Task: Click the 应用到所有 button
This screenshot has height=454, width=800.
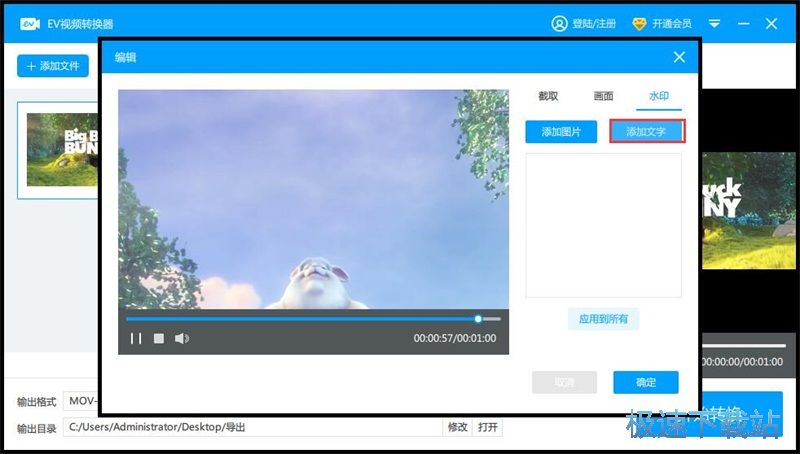Action: pyautogui.click(x=603, y=319)
